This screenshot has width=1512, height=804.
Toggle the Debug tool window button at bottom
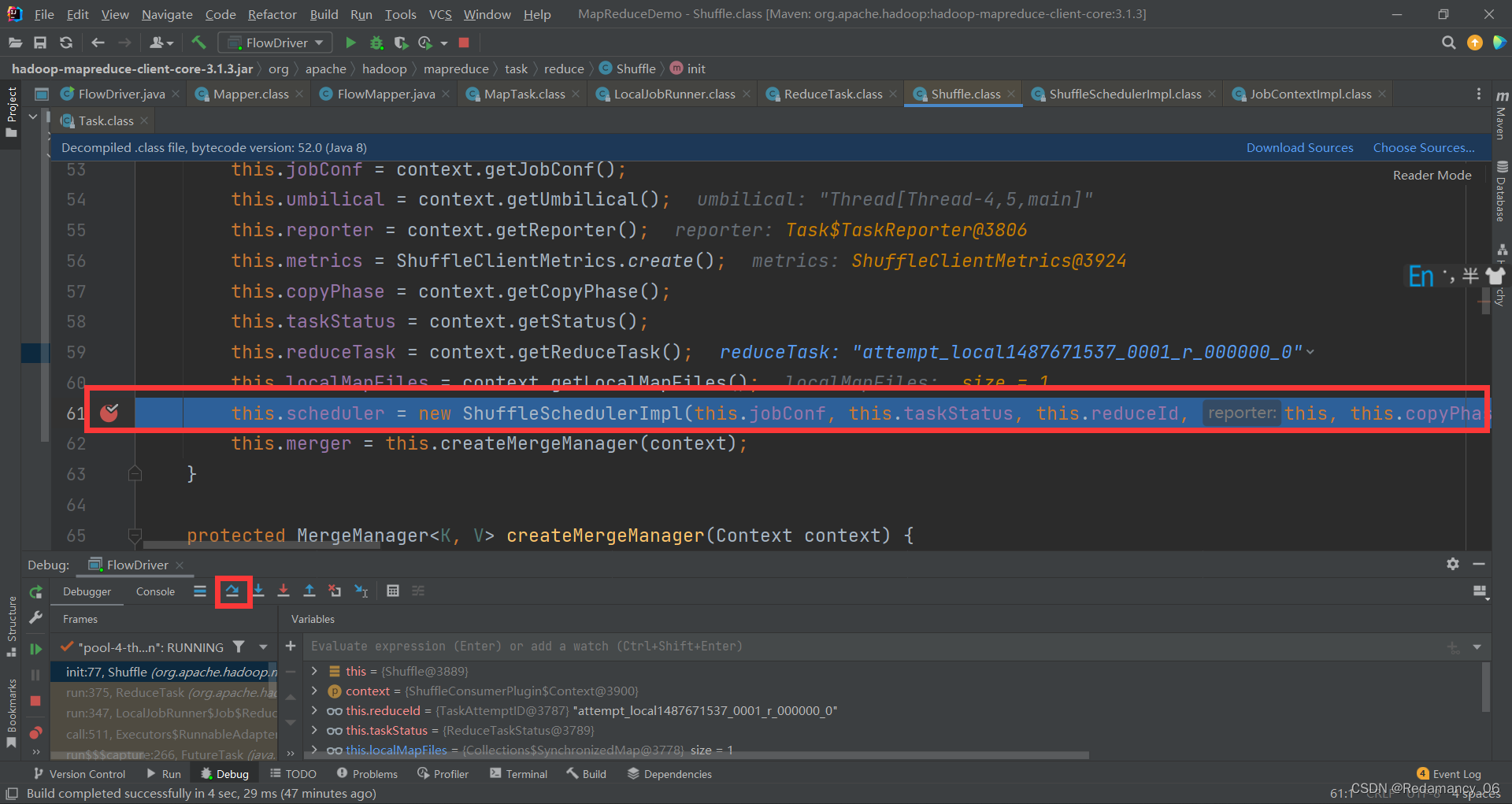point(224,774)
